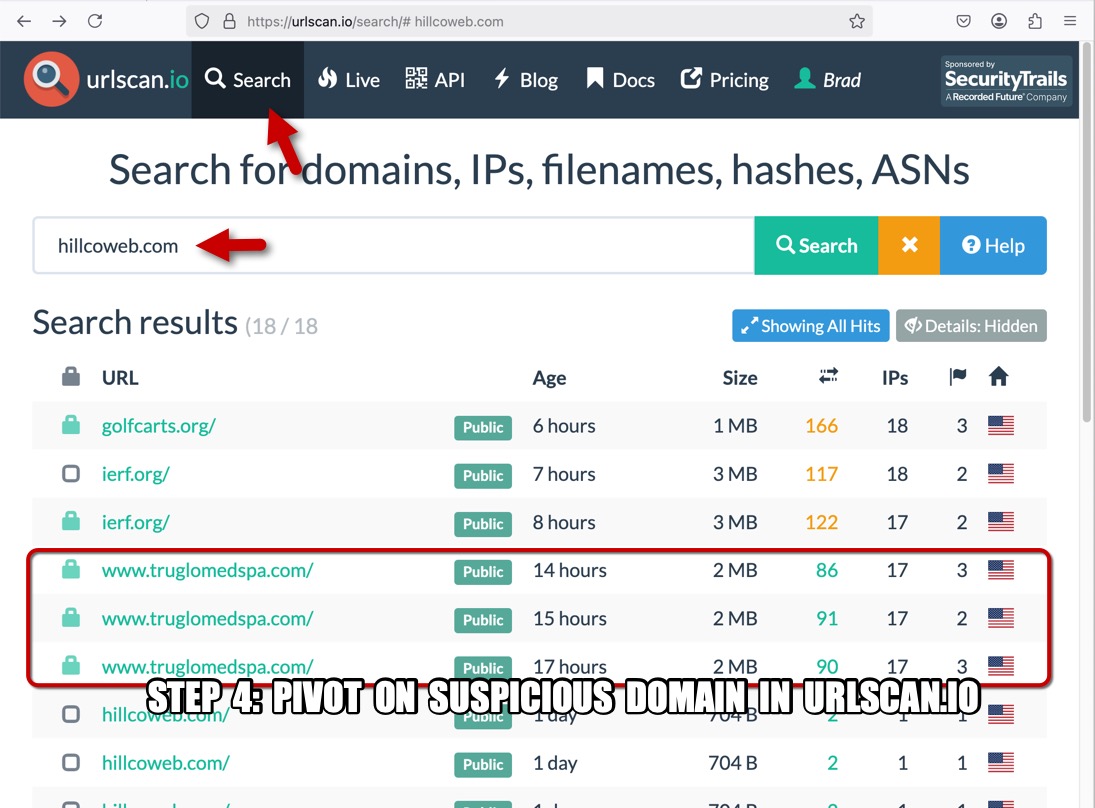
Task: Click the Age column header
Action: (x=550, y=378)
